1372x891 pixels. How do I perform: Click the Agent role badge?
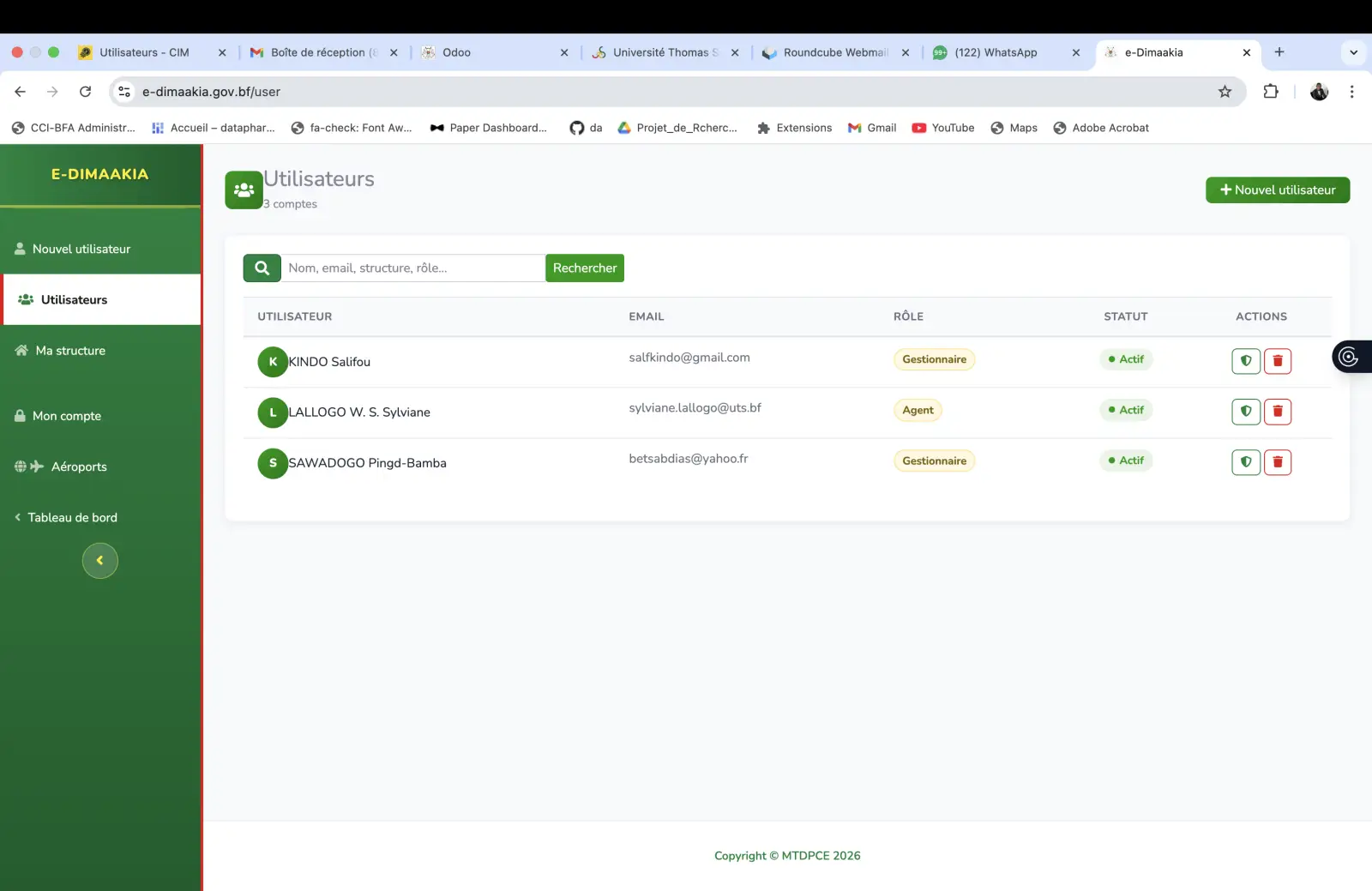click(918, 410)
